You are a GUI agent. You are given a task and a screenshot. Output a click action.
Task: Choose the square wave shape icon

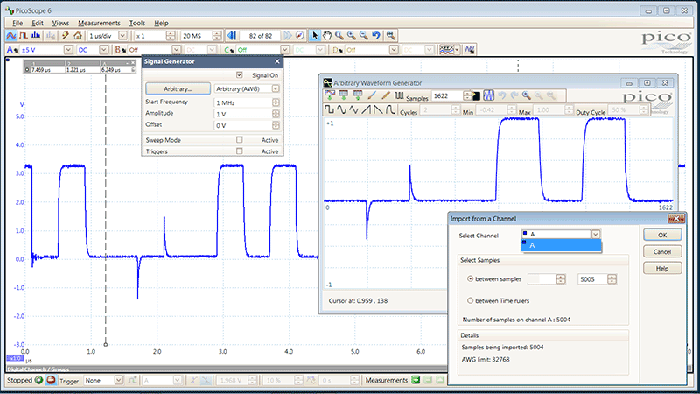coord(329,110)
